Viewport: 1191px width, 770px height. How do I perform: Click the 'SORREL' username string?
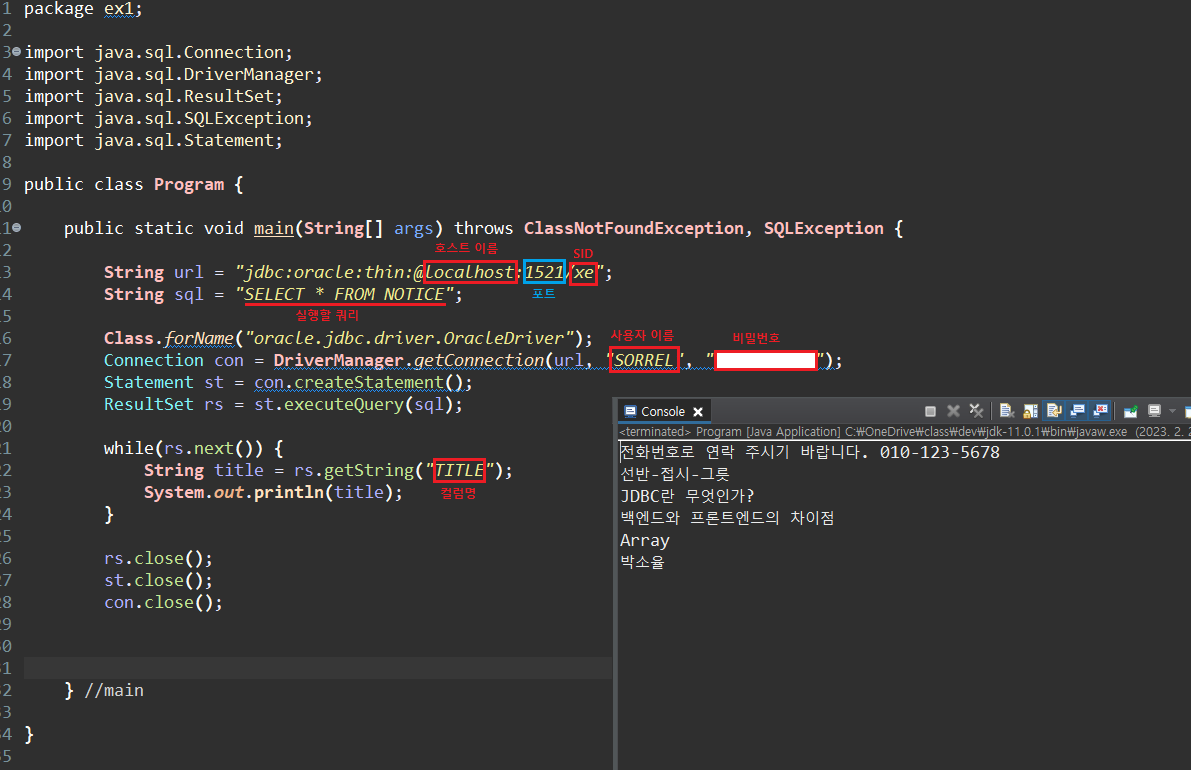pyautogui.click(x=643, y=361)
